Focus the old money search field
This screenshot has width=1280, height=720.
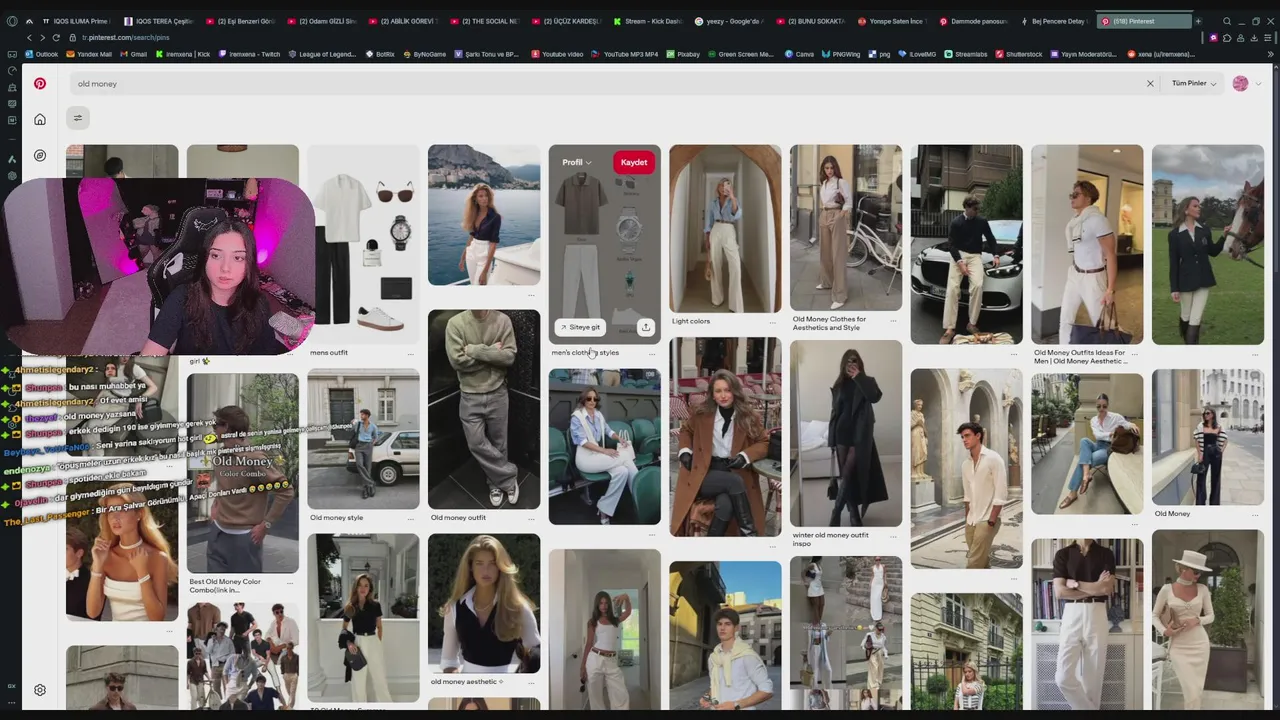610,84
